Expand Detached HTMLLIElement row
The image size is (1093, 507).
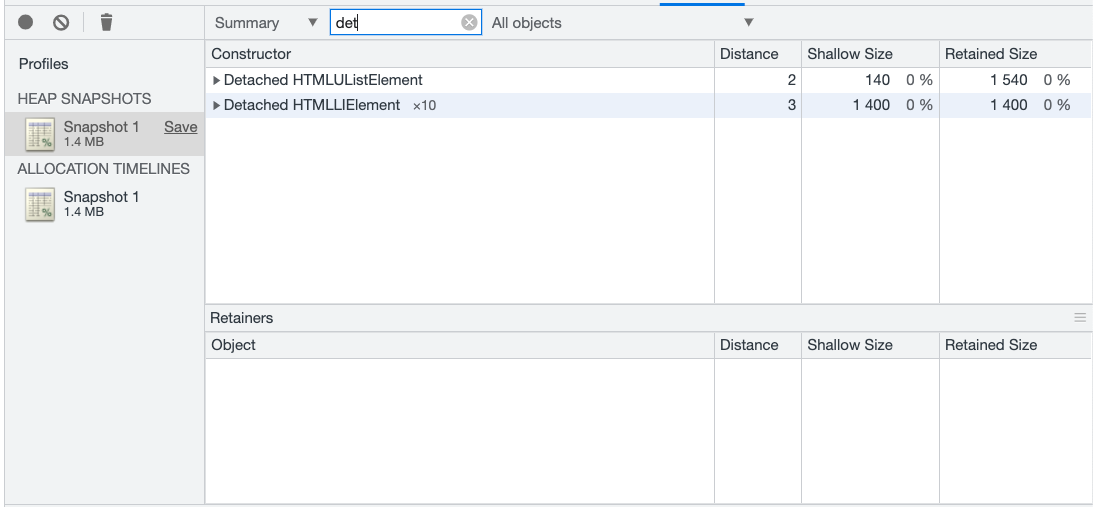click(217, 105)
